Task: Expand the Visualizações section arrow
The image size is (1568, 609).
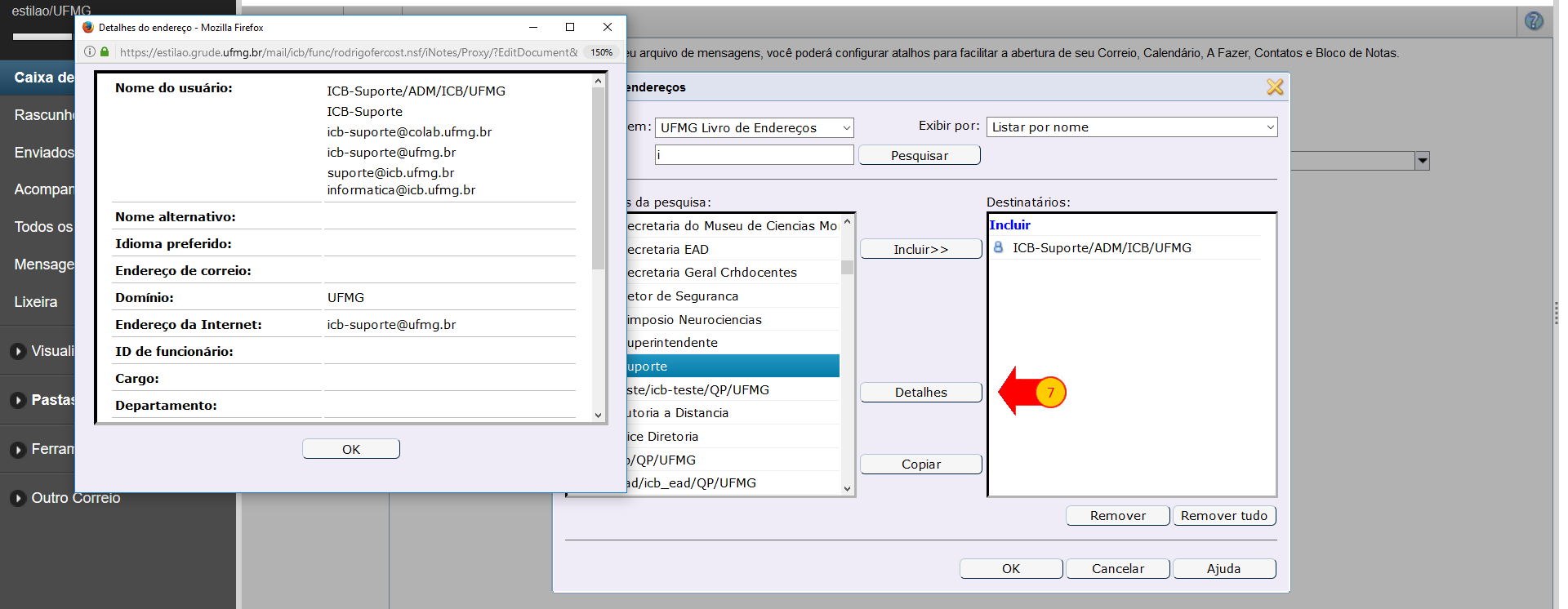Action: click(x=18, y=352)
